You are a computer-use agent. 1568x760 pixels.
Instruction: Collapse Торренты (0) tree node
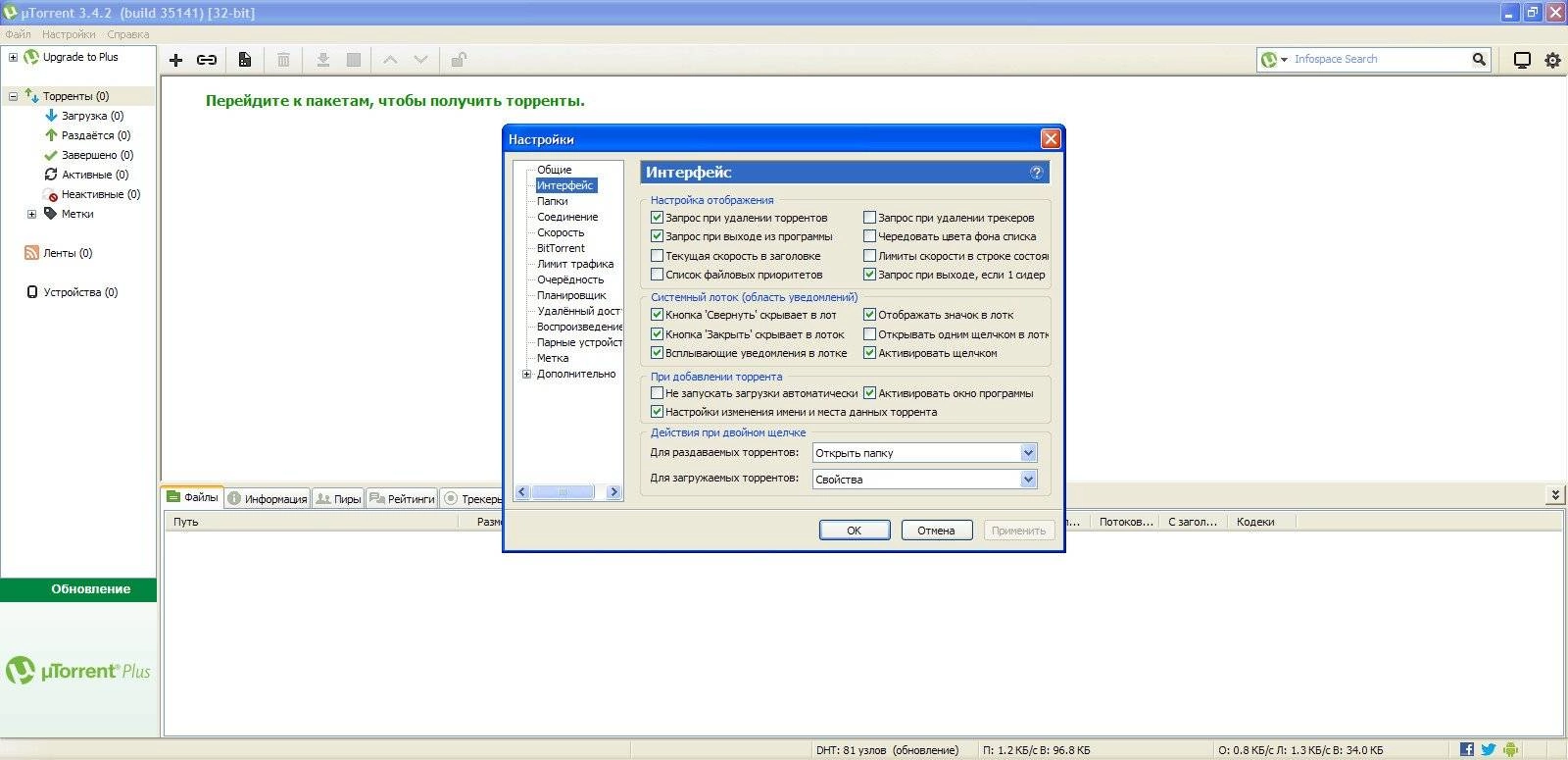(x=13, y=96)
